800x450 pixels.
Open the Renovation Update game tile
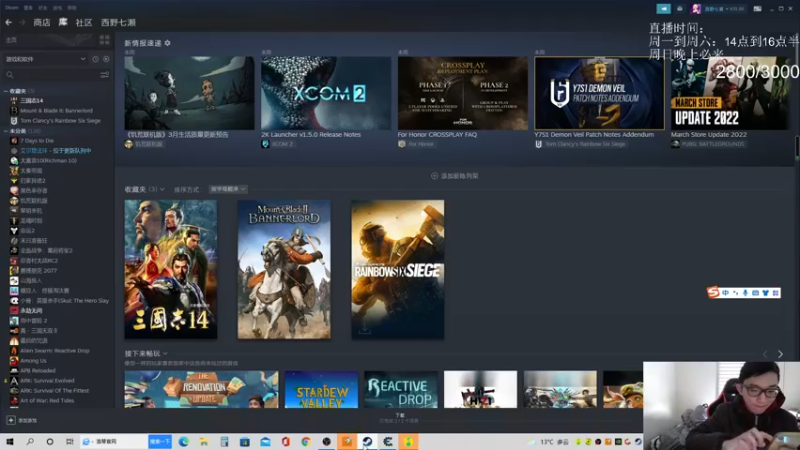pyautogui.click(x=202, y=389)
